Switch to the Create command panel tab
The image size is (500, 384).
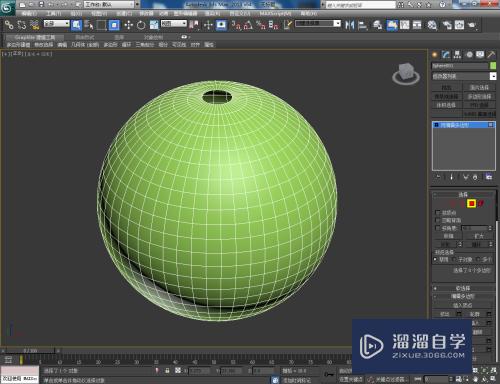[x=435, y=55]
